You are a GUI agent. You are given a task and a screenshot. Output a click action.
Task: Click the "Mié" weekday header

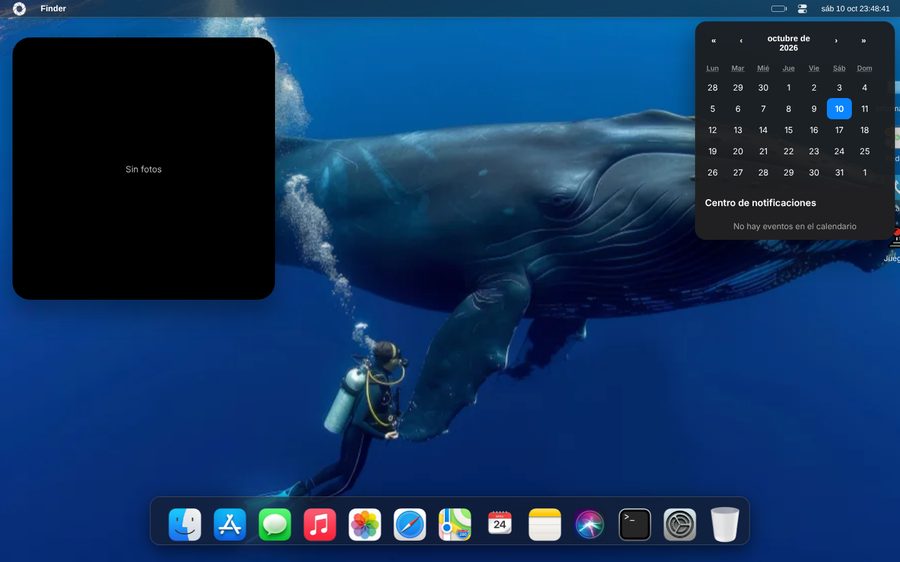(x=763, y=68)
